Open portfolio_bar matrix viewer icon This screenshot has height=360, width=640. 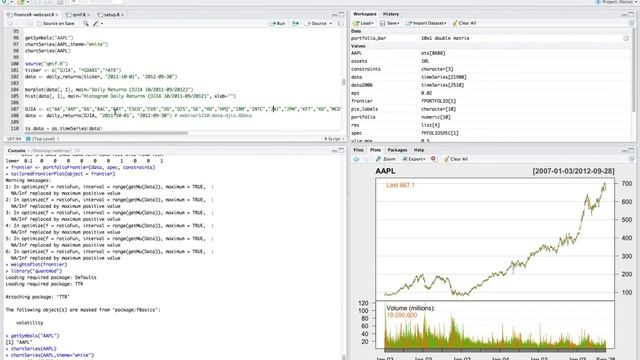click(x=626, y=38)
